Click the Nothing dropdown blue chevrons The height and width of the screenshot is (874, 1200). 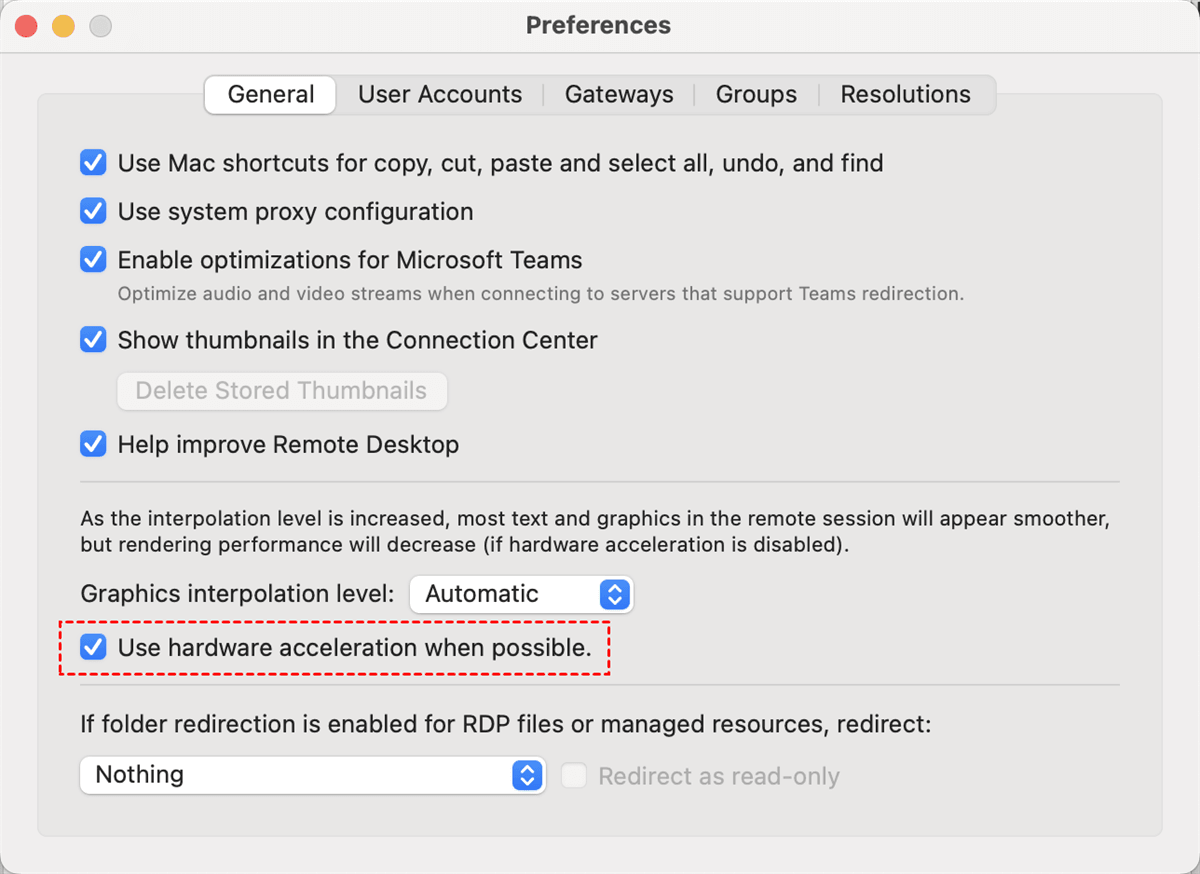click(527, 775)
